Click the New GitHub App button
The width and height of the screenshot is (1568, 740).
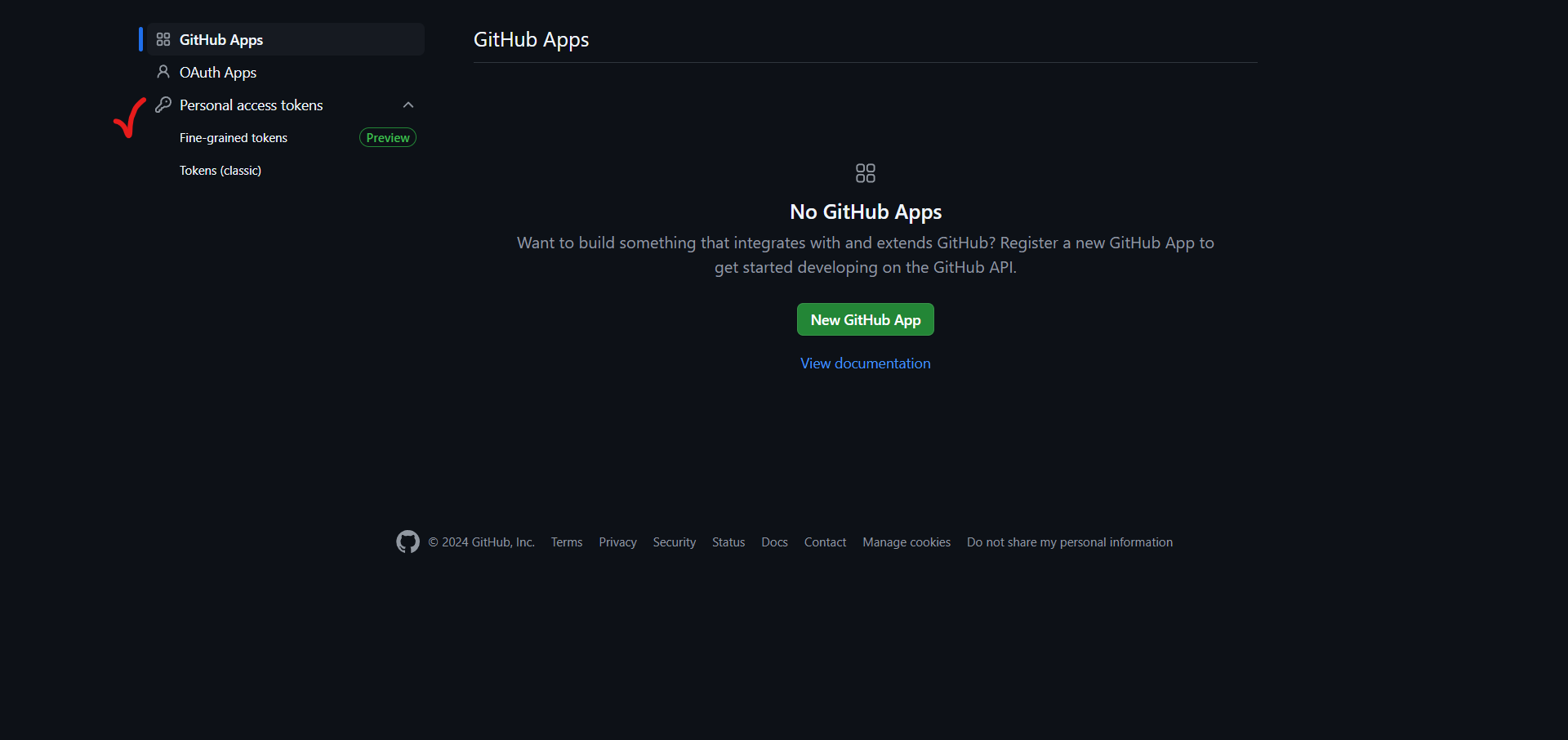(x=866, y=319)
